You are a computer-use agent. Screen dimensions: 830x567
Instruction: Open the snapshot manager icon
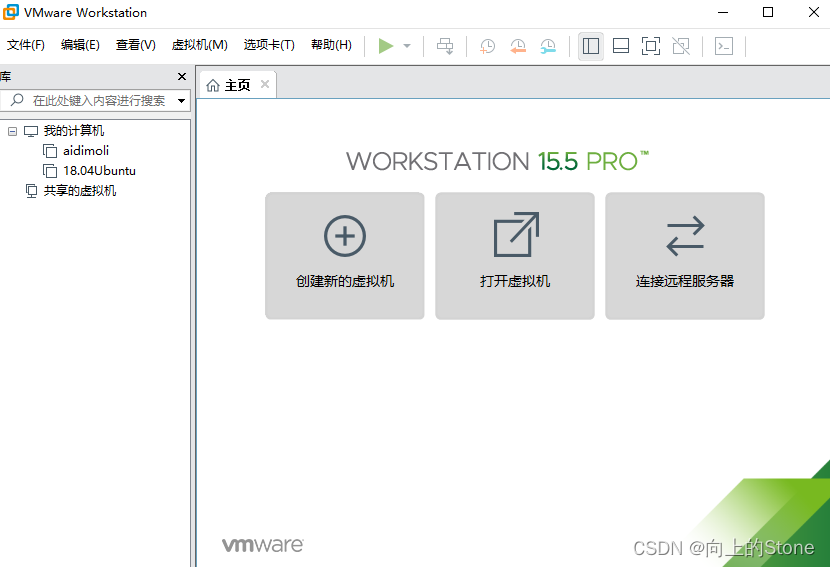[x=548, y=46]
